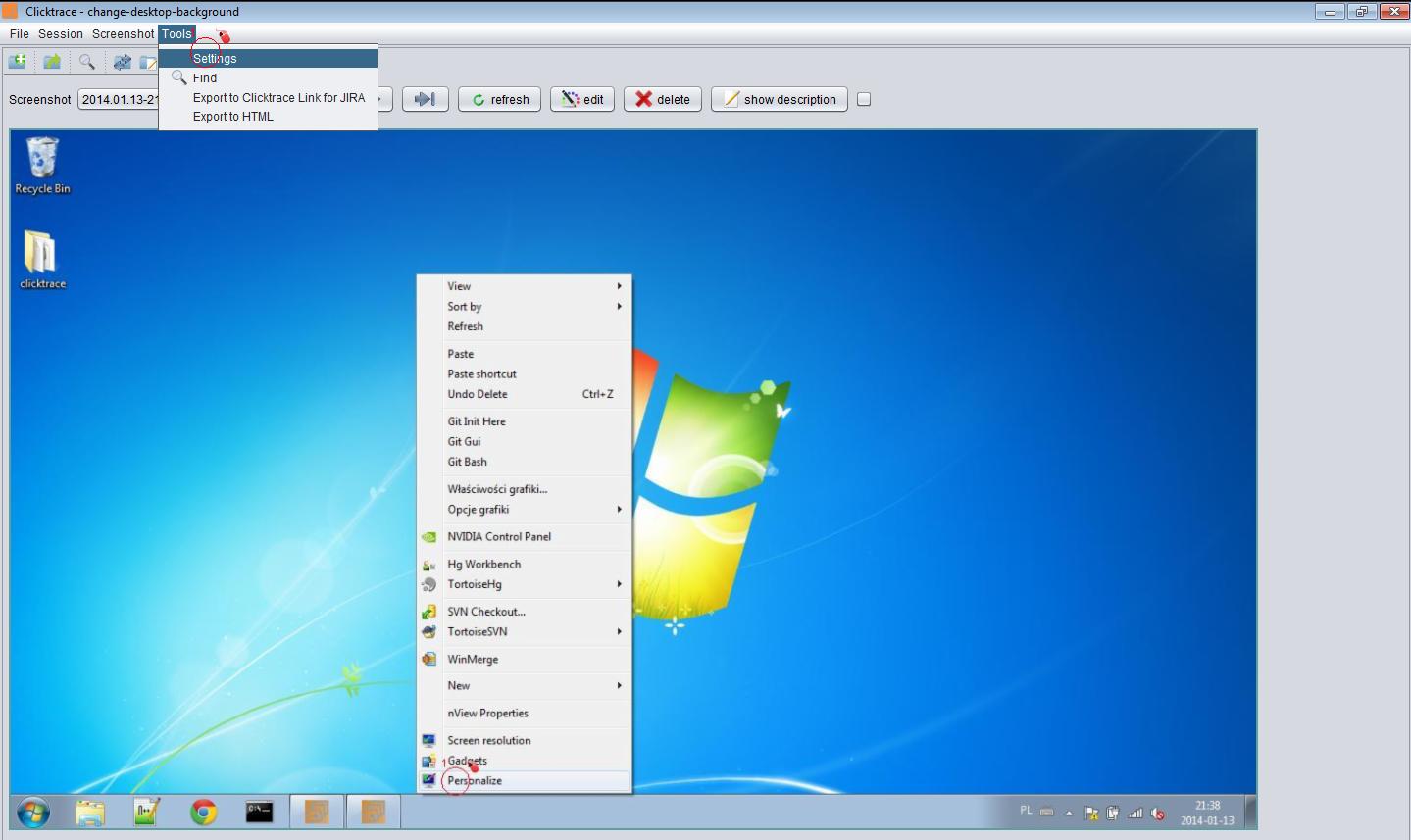Screen dimensions: 1411x840
Task: Click the Windows Start orb in the captured taskbar
Action: coord(33,813)
